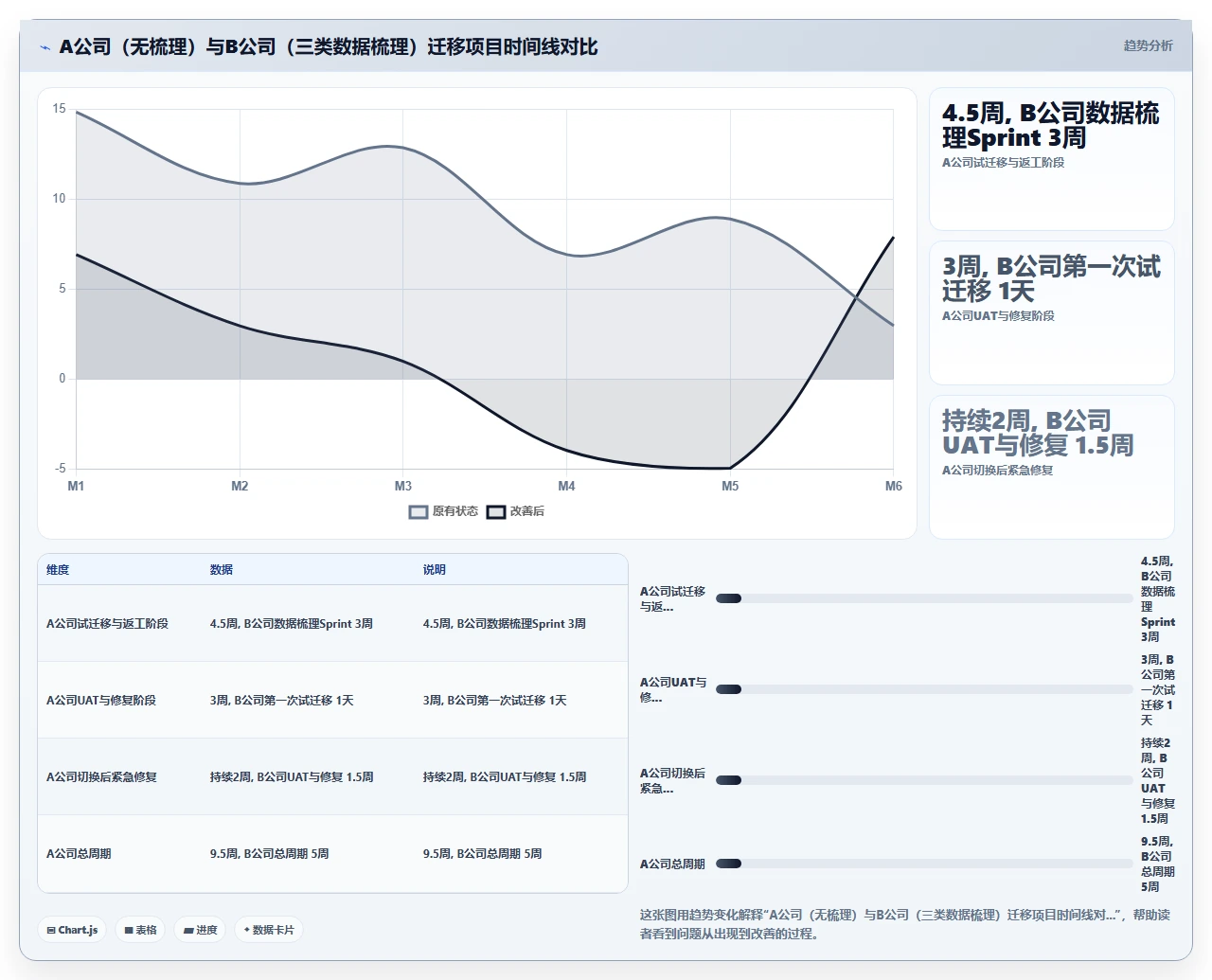This screenshot has height=980, width=1212.
Task: Click the A公司总周期 progress bar
Action: [x=924, y=864]
